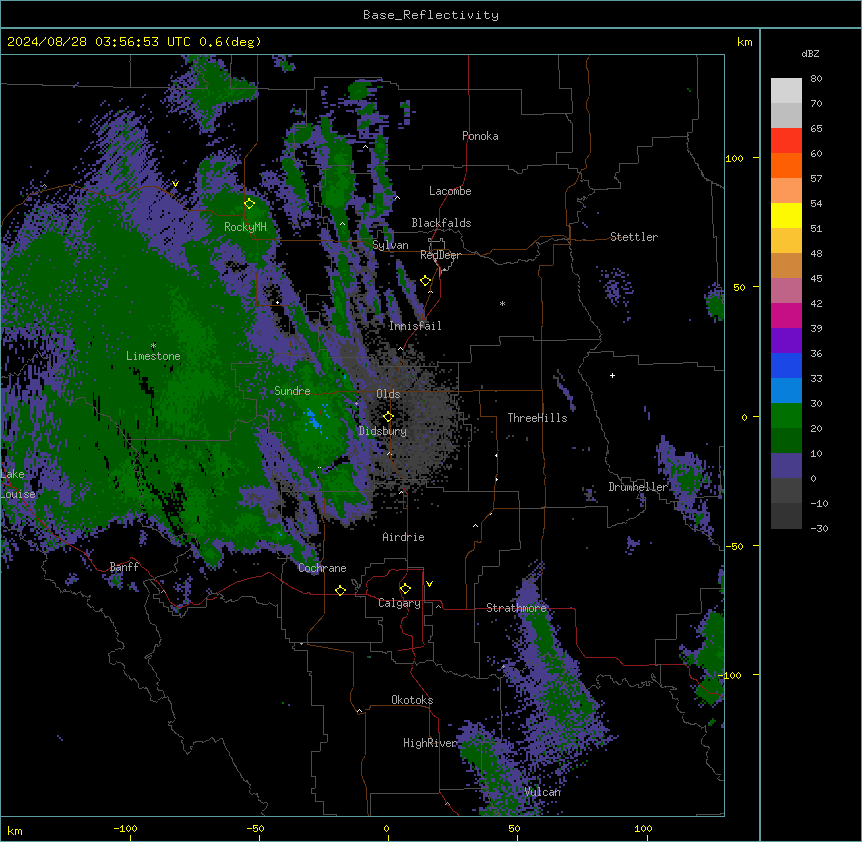Click the asterisk marker east of Innisfail
Screen dimensions: 862x842
(502, 303)
